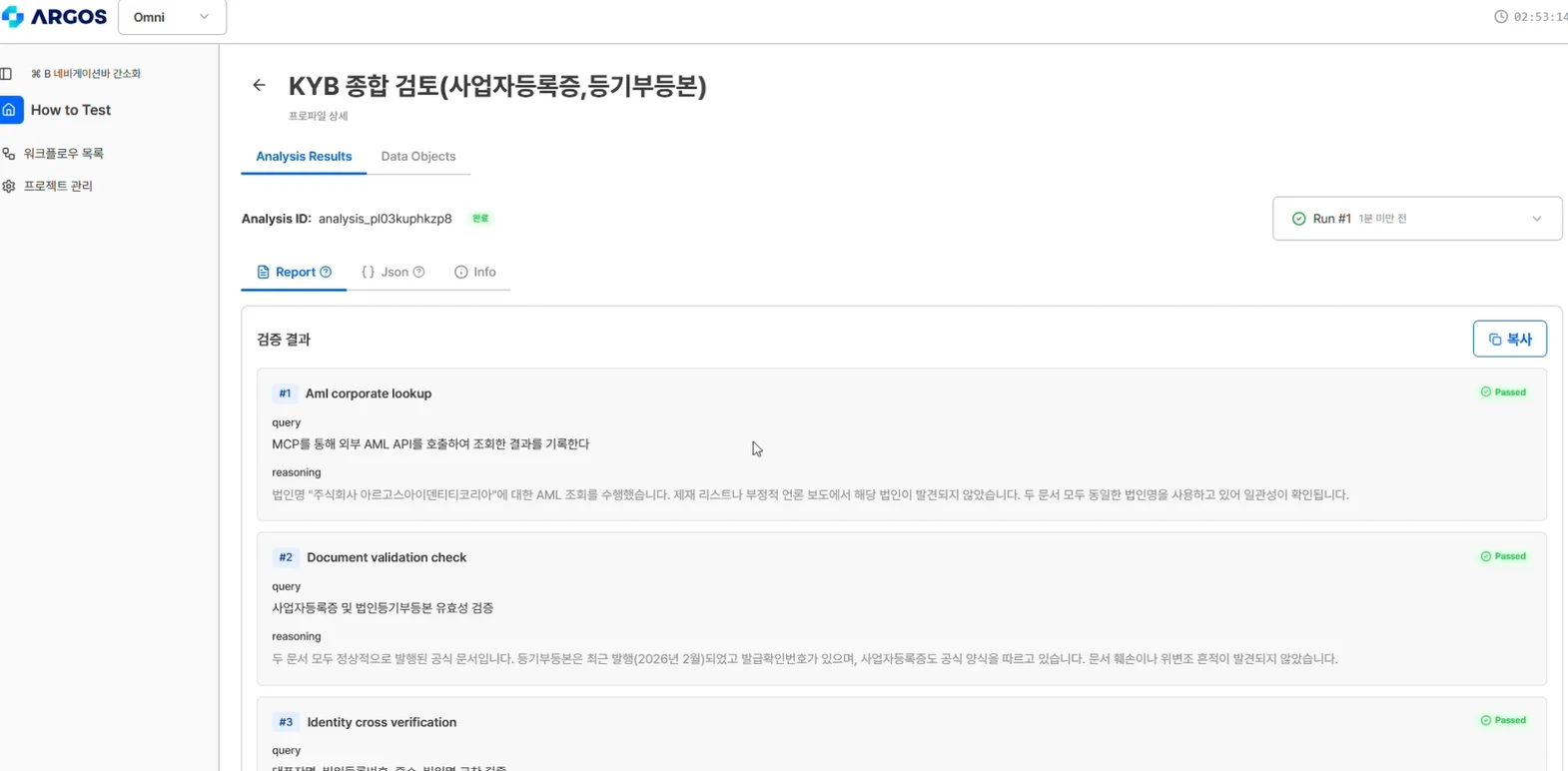1568x771 pixels.
Task: Click the help icon next to Report
Action: pos(326,273)
